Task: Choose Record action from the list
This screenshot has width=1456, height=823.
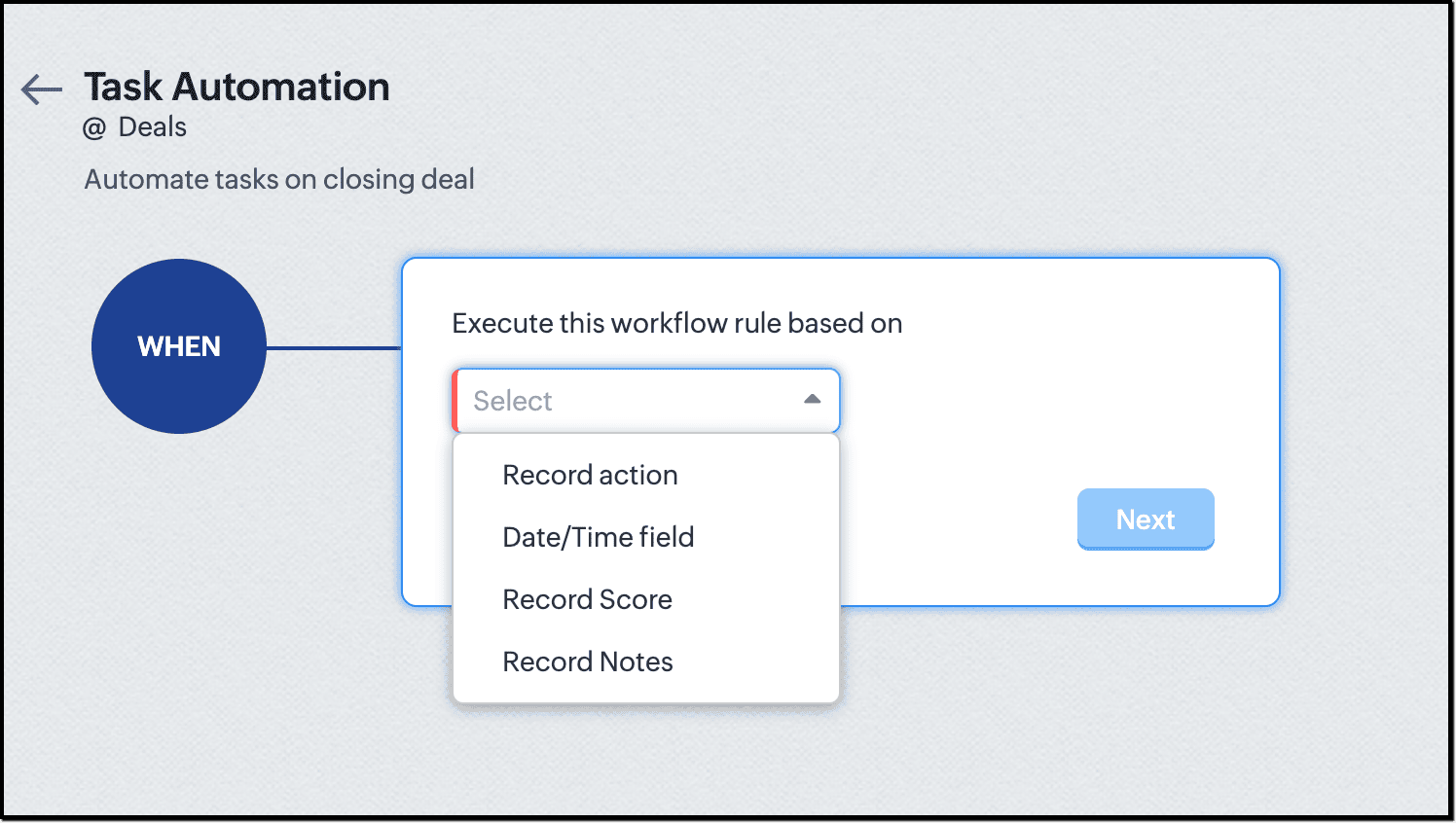Action: 590,475
